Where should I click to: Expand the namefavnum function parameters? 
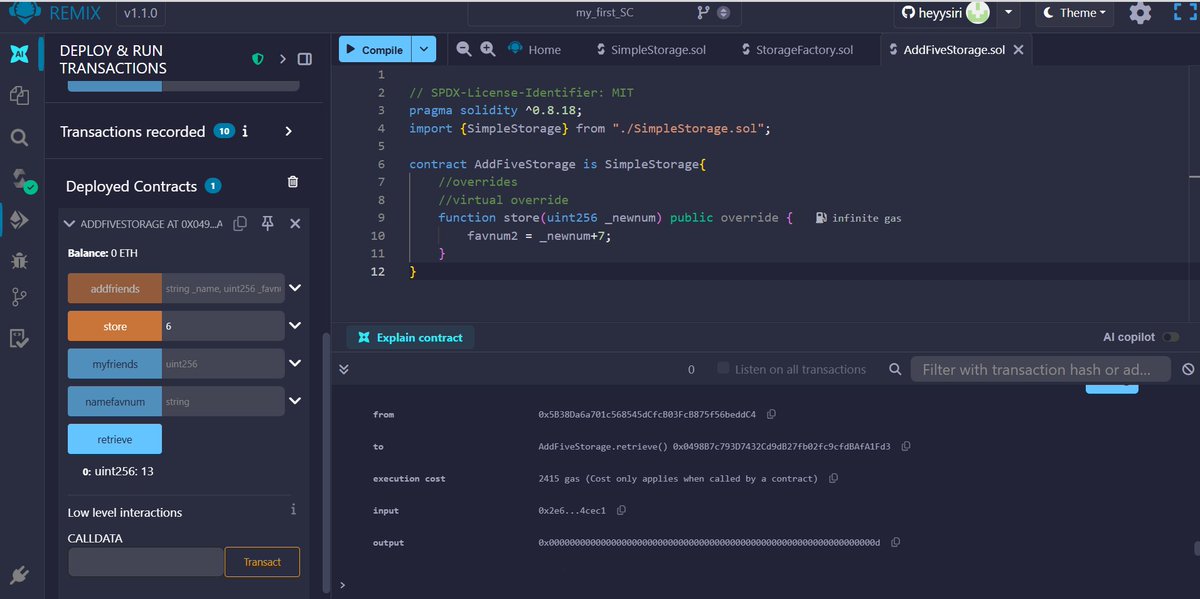tap(295, 401)
